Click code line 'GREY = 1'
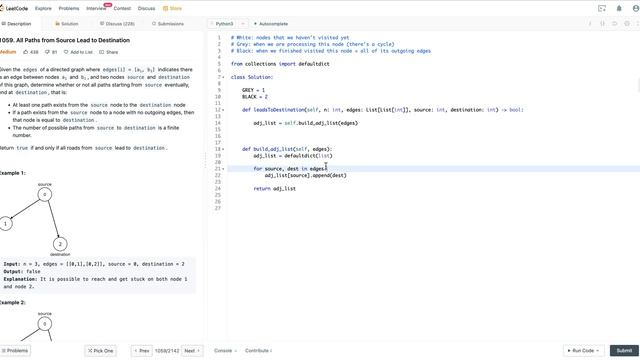This screenshot has width=640, height=360. click(253, 90)
